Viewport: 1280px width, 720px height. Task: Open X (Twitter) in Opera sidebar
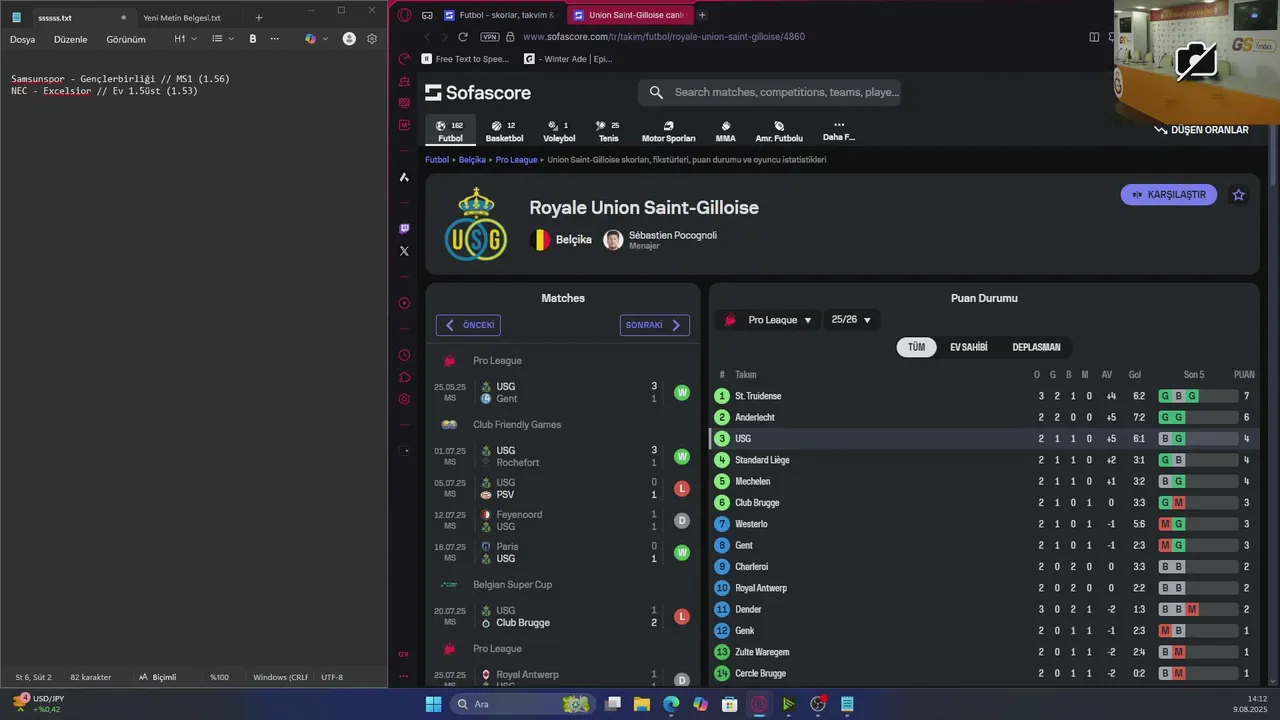pyautogui.click(x=404, y=251)
